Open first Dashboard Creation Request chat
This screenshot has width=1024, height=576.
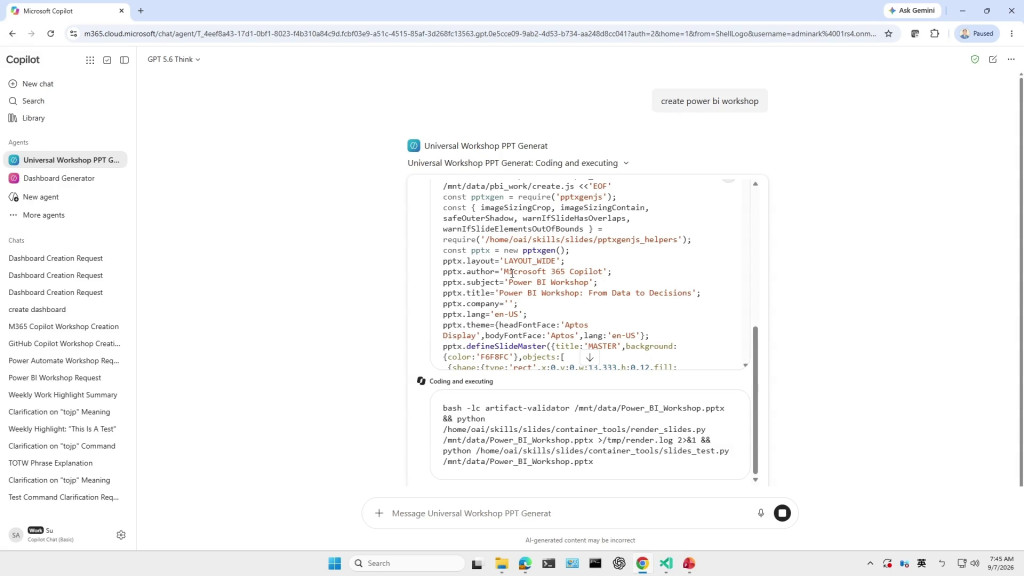pos(56,259)
